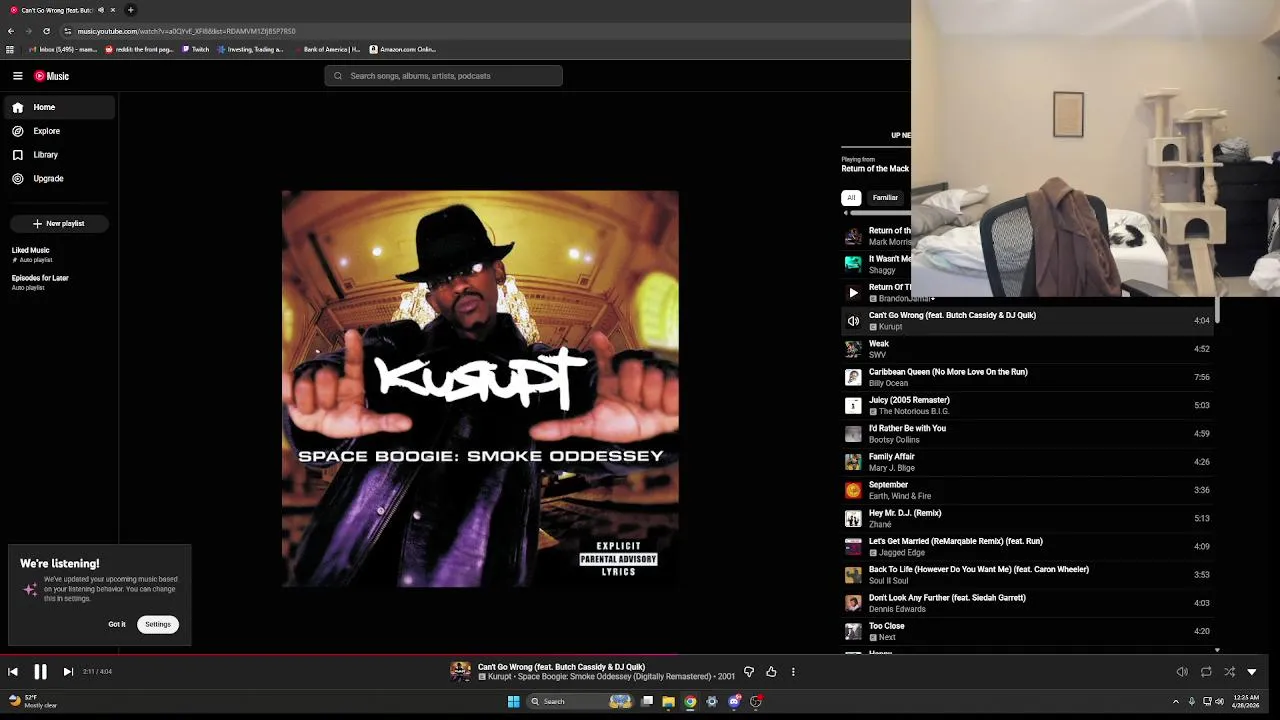The image size is (1280, 720).
Task: Select Can't Go Wrong queue row
Action: click(x=1029, y=321)
